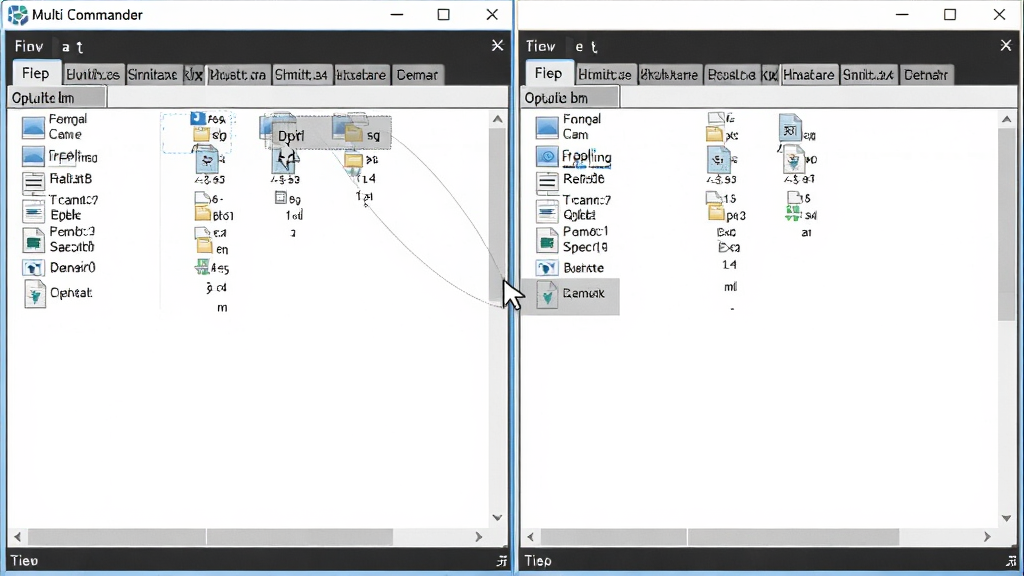Click the 'Fiov' header label in left pane
The width and height of the screenshot is (1024, 576).
29,46
